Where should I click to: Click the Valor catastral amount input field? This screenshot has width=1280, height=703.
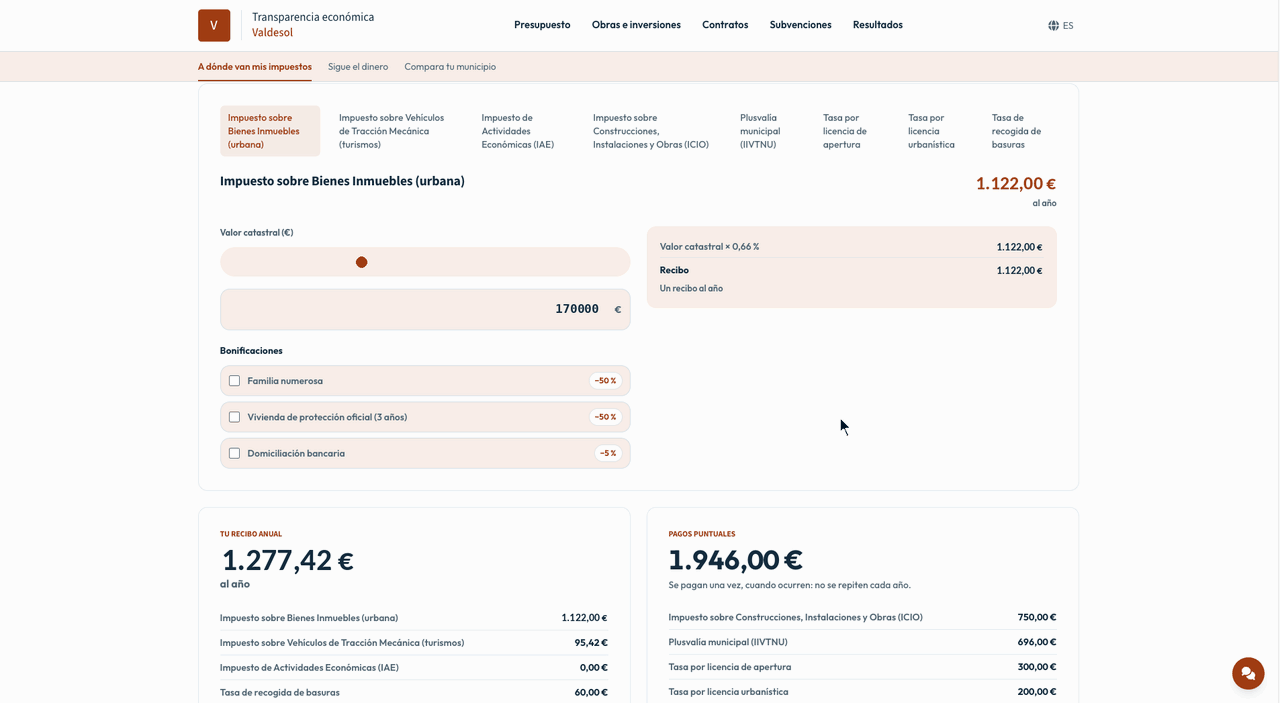click(x=425, y=309)
